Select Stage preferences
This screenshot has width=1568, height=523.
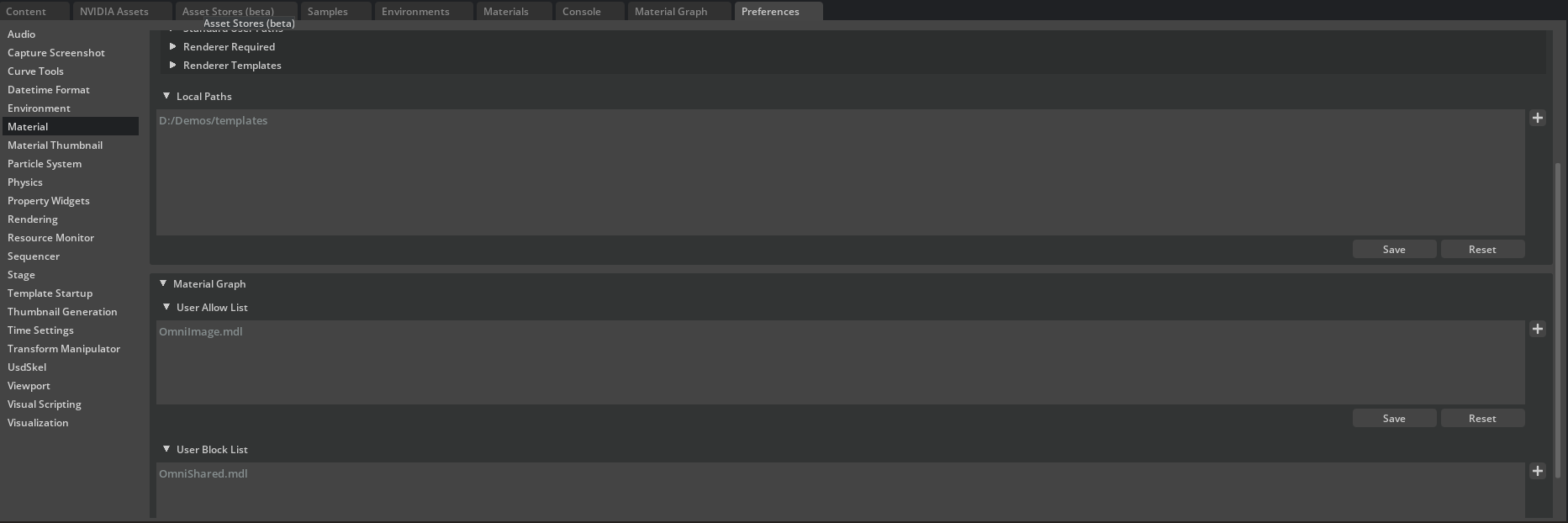click(x=71, y=274)
